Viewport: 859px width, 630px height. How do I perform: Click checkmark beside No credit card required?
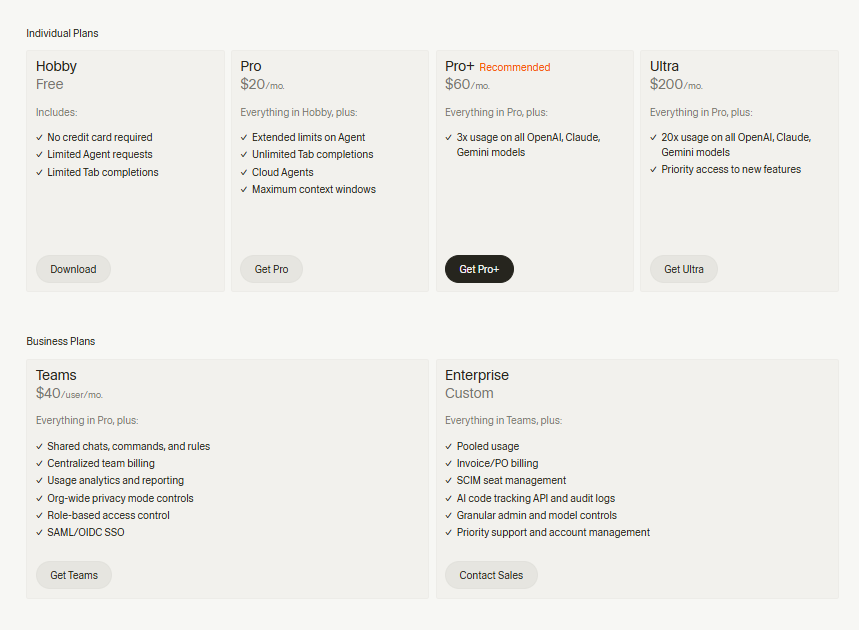click(x=39, y=138)
